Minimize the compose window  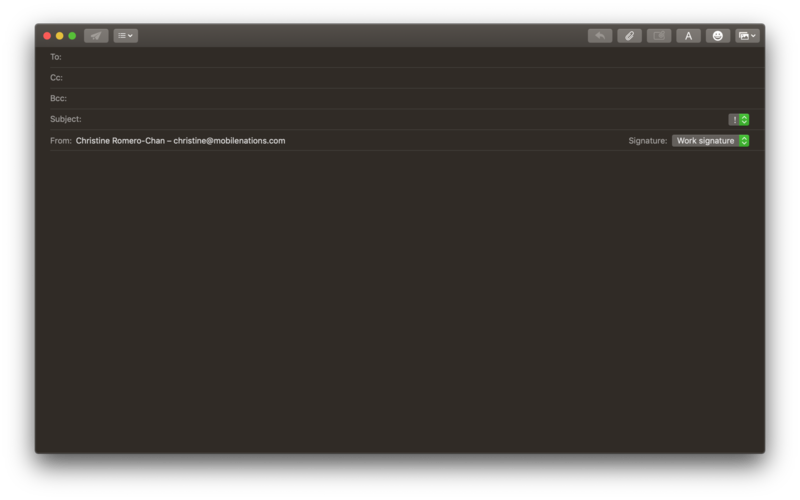point(60,36)
